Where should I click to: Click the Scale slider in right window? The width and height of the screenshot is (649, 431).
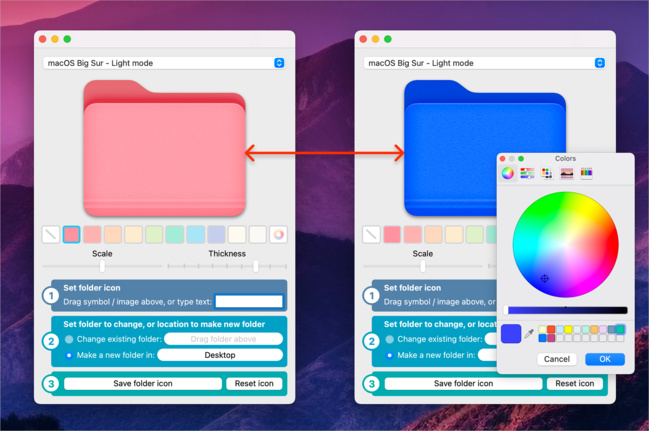(423, 266)
